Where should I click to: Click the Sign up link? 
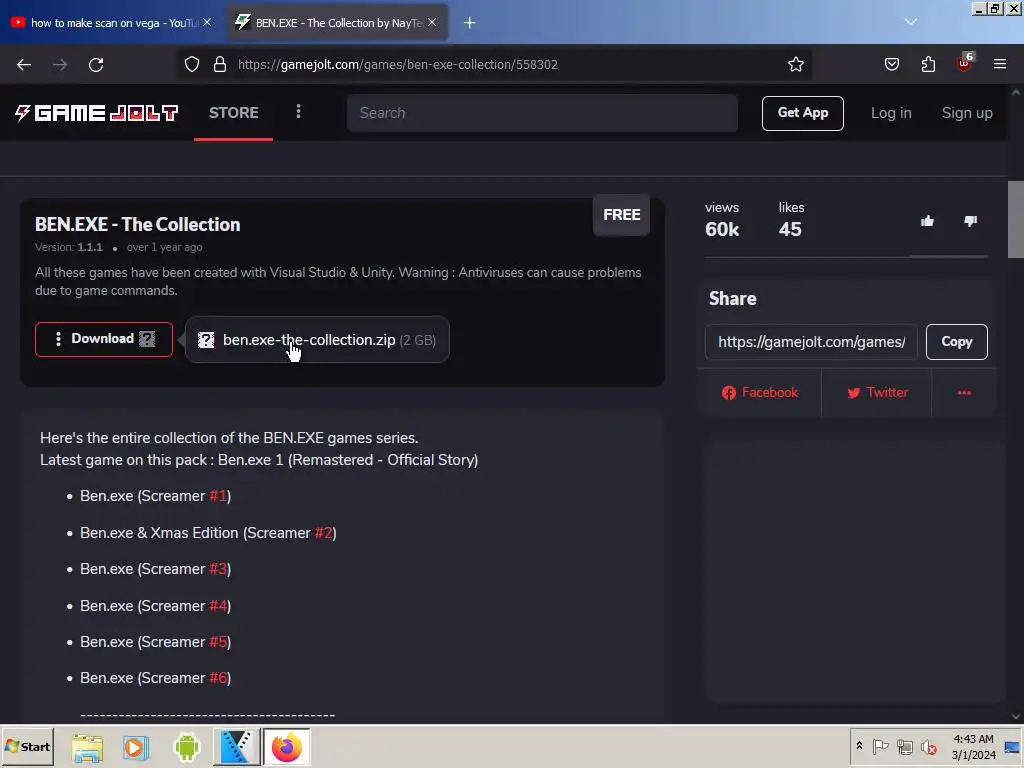tap(967, 113)
